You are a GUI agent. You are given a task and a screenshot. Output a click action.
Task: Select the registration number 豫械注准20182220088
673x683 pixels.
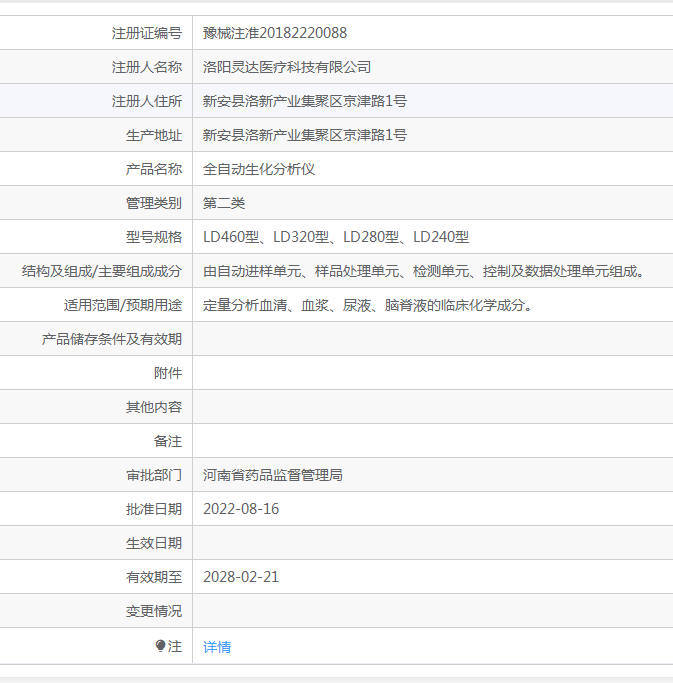pos(275,33)
